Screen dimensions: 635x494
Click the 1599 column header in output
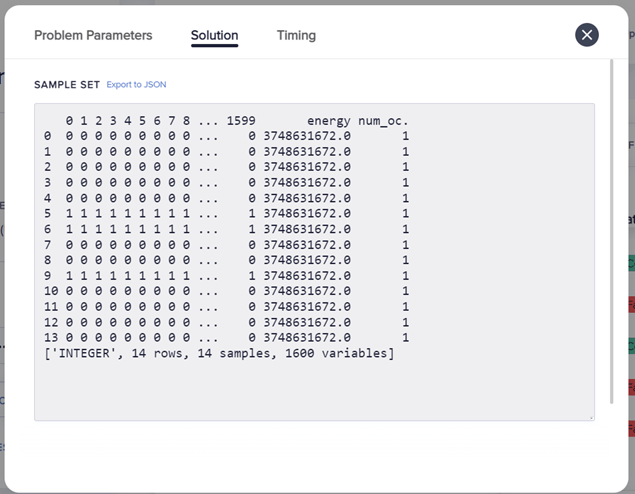241,121
